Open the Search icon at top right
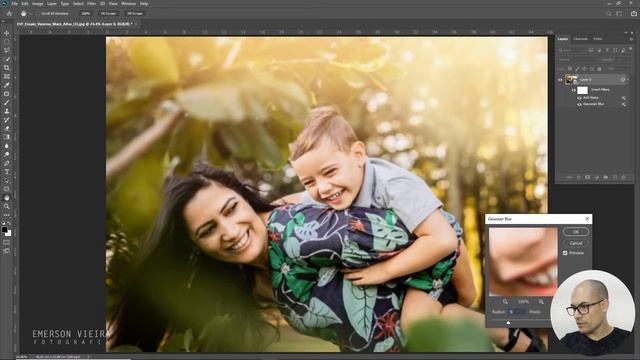The image size is (640, 360). (609, 13)
